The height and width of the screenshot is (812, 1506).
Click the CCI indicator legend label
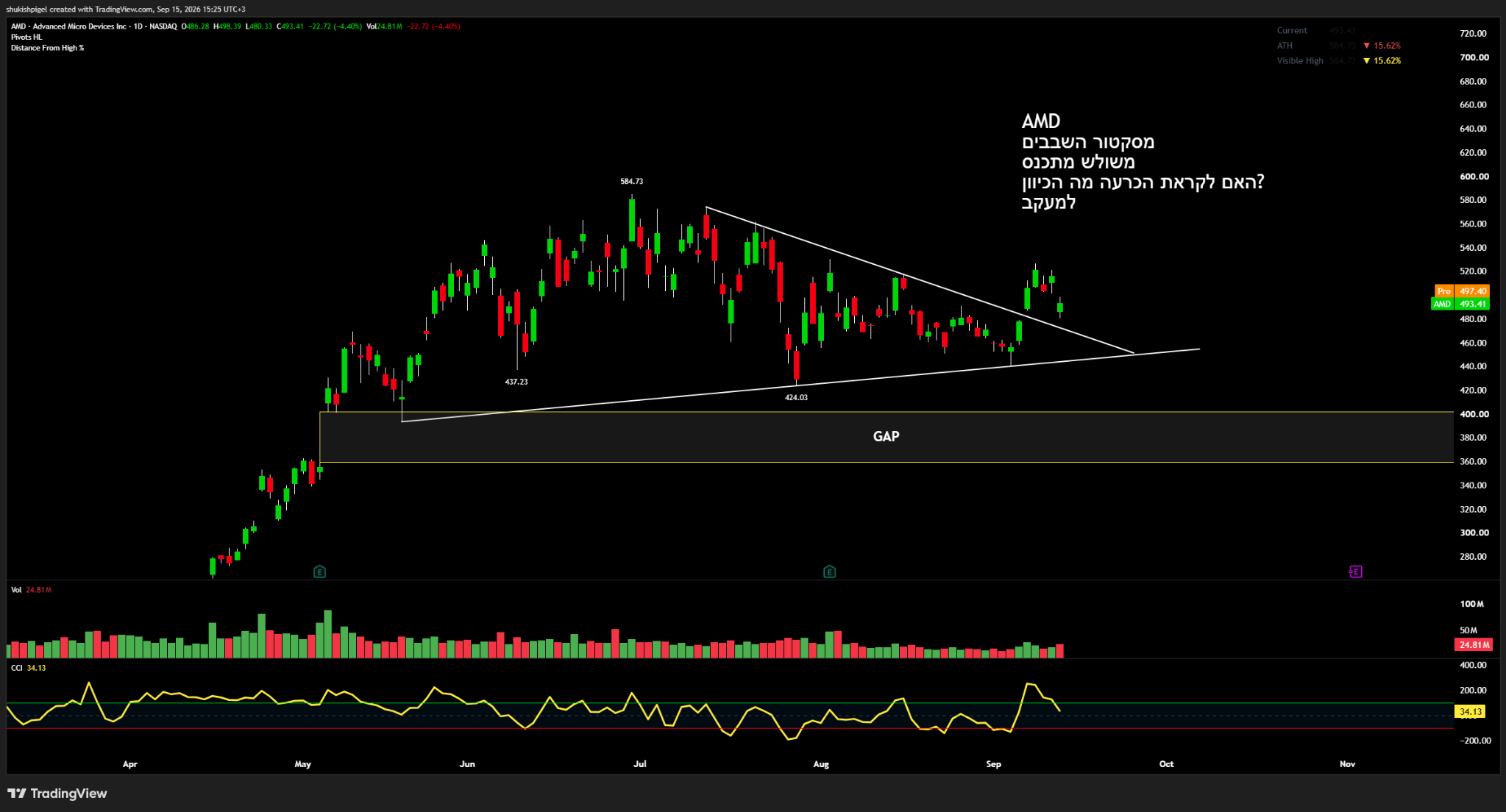pos(16,668)
